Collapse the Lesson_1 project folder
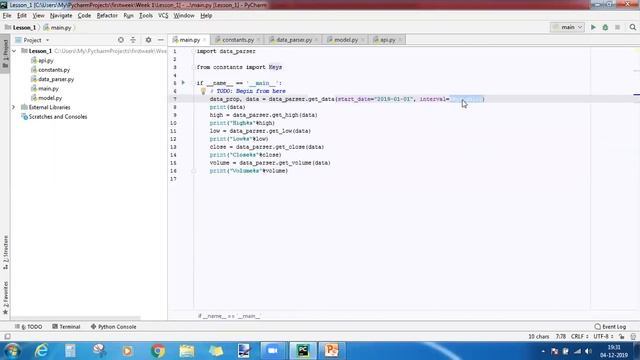The width and height of the screenshot is (640, 360). pyautogui.click(x=14, y=51)
